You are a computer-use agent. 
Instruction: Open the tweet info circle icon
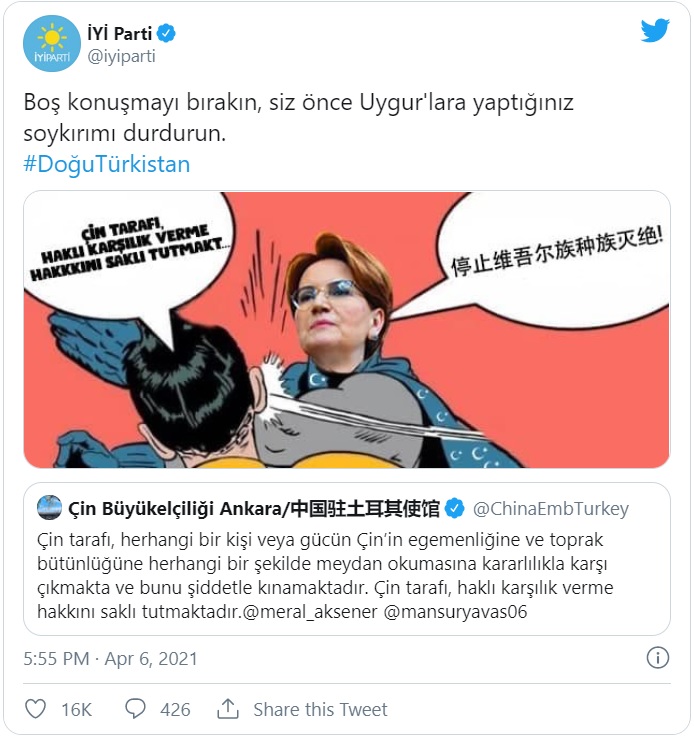click(x=658, y=658)
